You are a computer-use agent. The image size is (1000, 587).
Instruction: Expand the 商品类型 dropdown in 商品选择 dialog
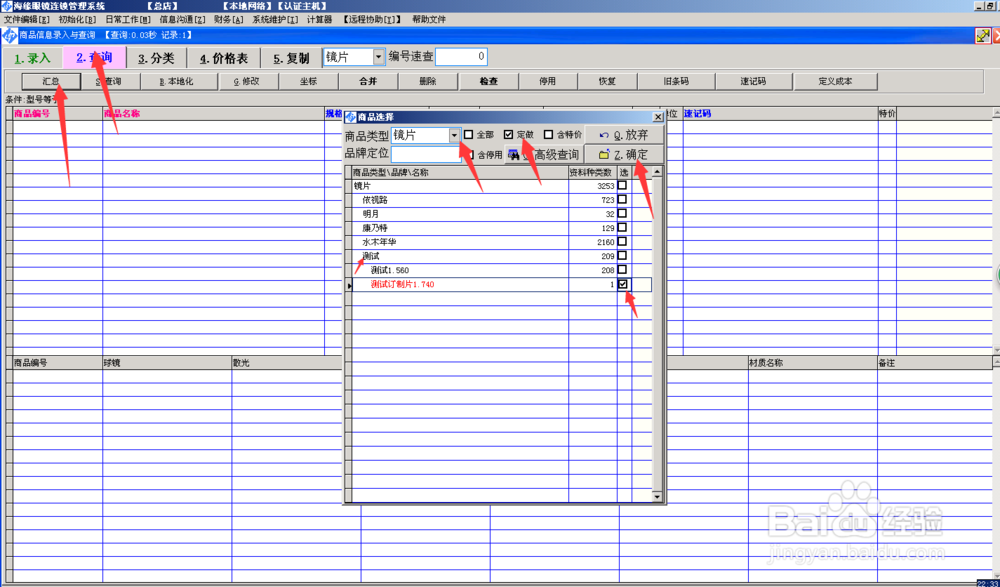click(454, 135)
